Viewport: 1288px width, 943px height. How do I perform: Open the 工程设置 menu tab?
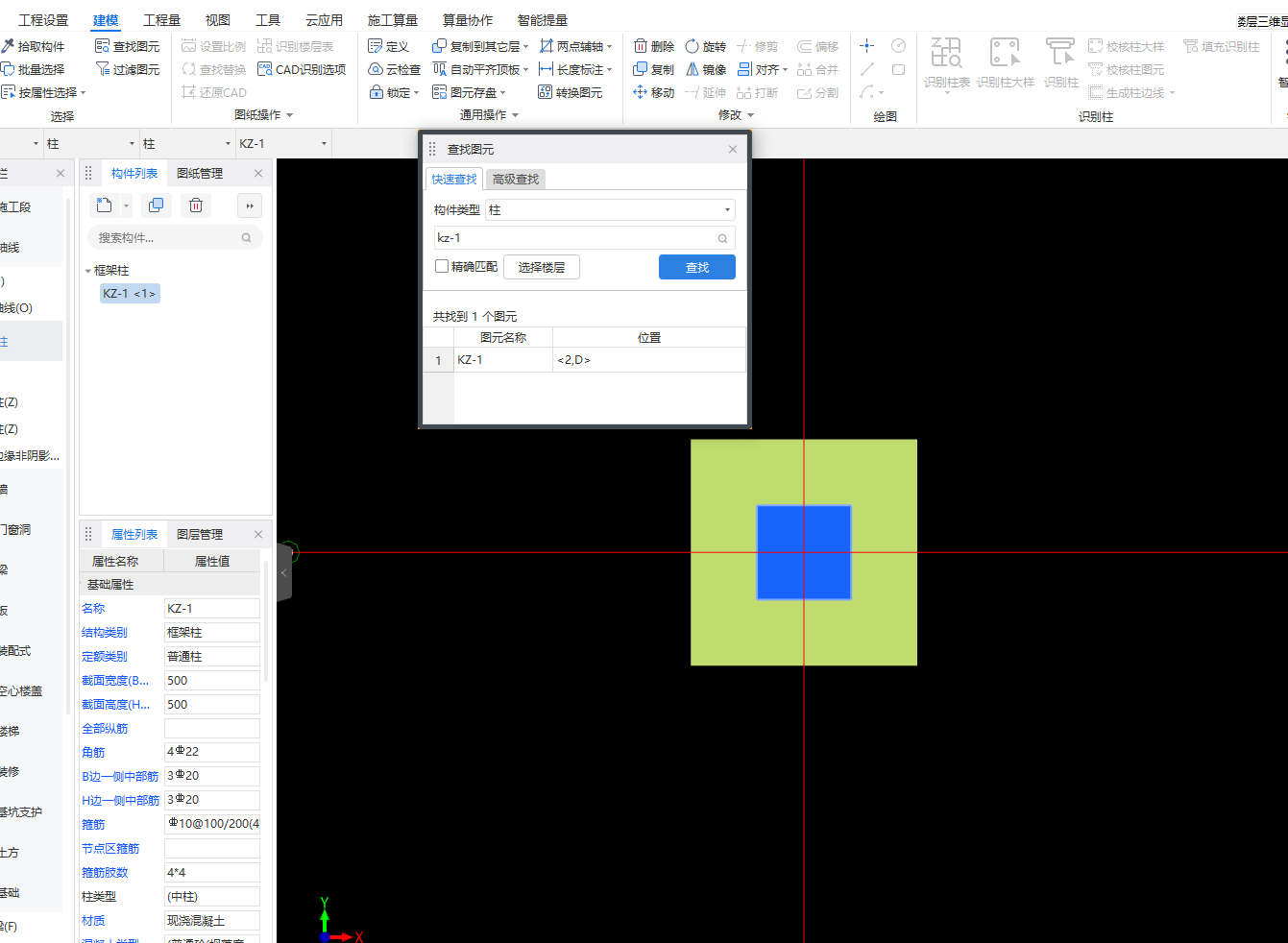pos(43,19)
